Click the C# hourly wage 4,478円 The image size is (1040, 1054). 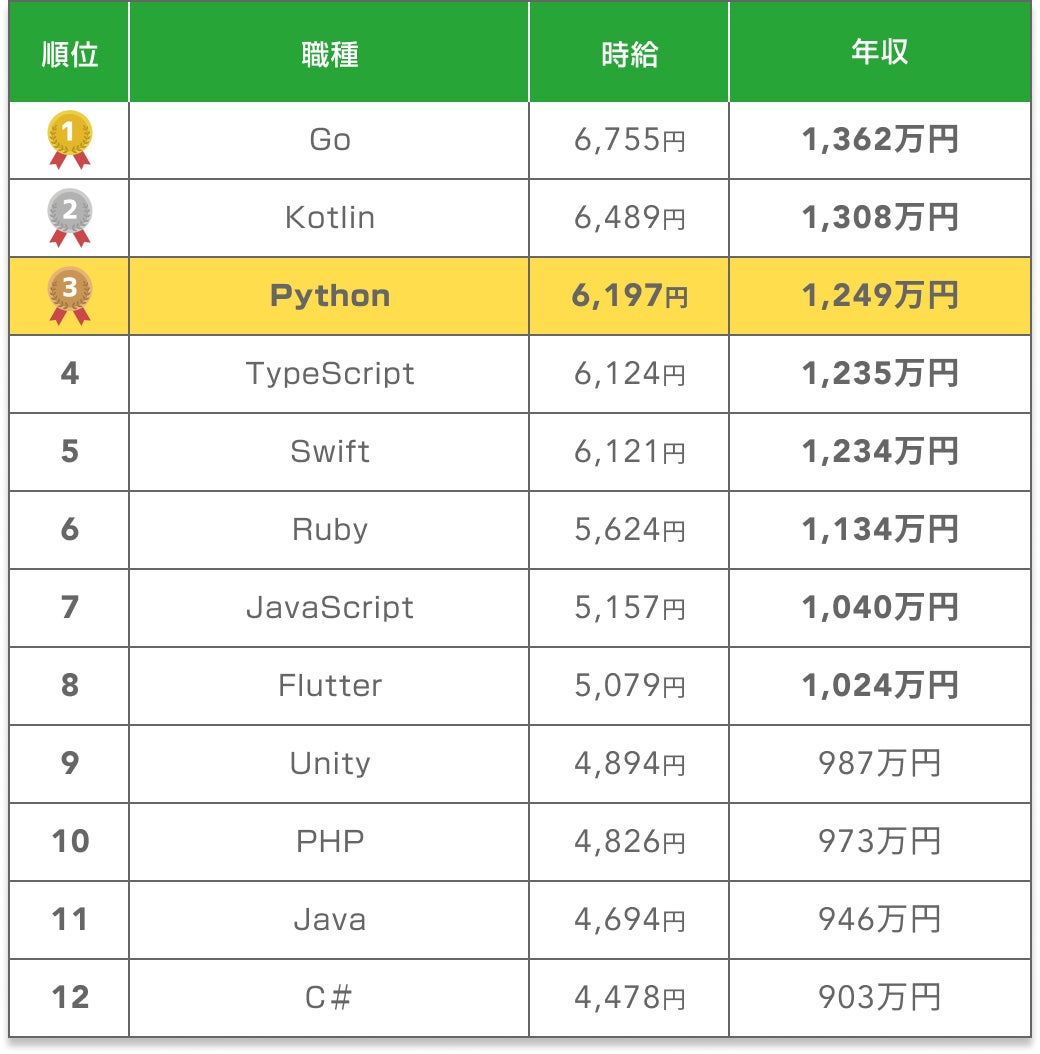(629, 997)
